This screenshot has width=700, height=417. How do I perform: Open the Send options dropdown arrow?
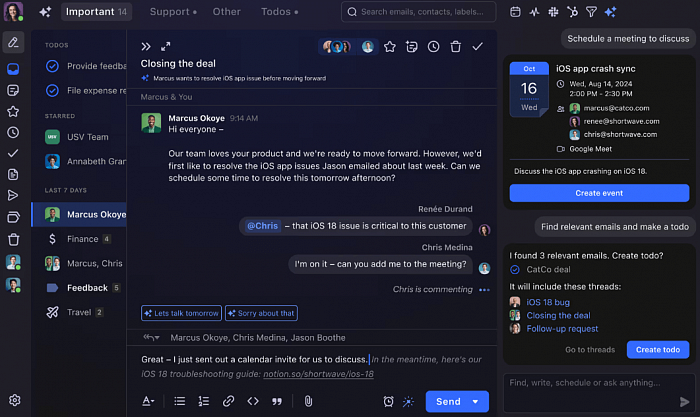pos(476,401)
